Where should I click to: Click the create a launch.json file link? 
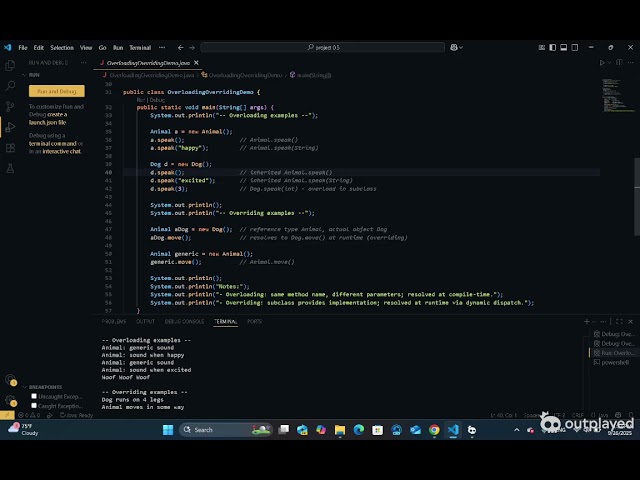[48, 118]
